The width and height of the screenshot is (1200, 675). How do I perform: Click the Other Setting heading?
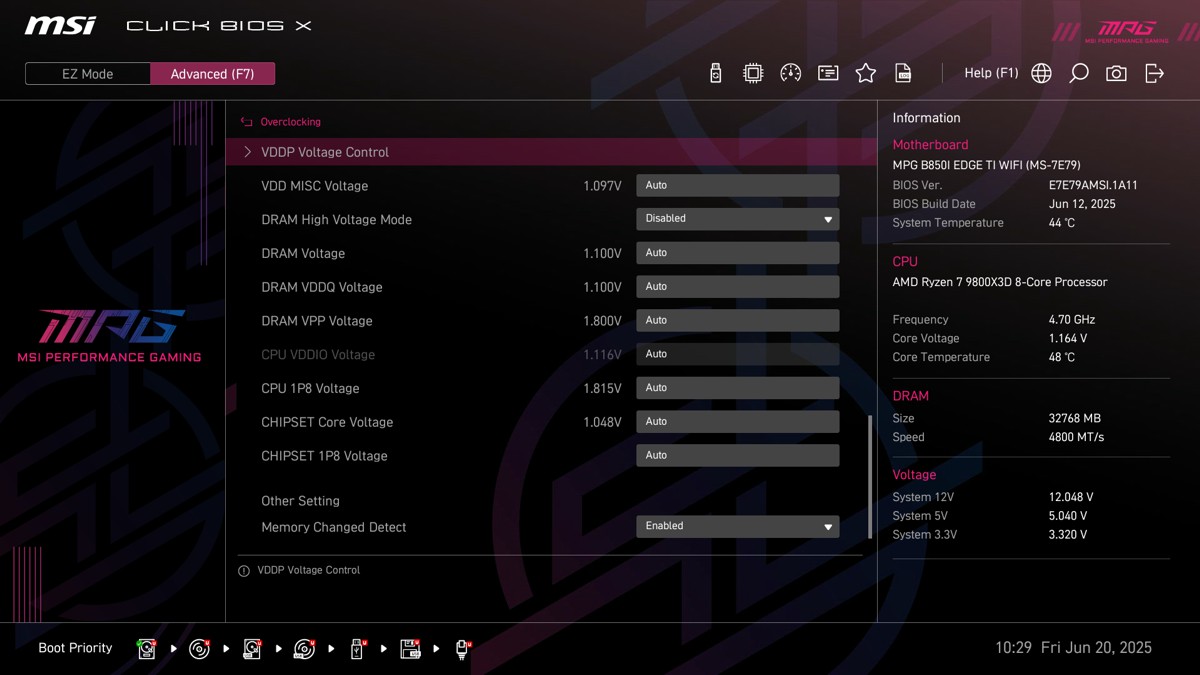(x=300, y=501)
